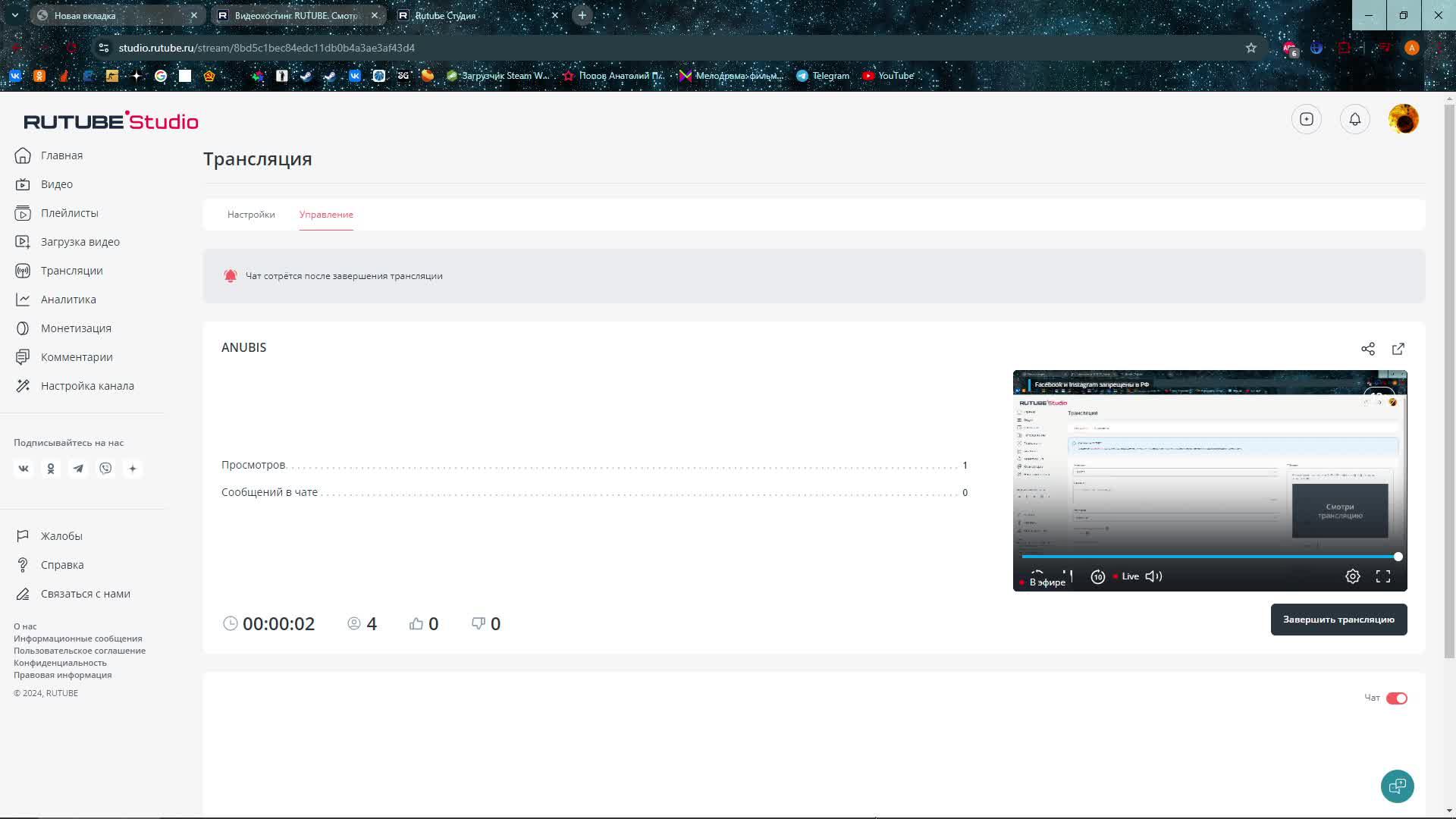Screen dimensions: 1456x819
Task: Click Завершить трансляцию button
Action: pos(1338,620)
